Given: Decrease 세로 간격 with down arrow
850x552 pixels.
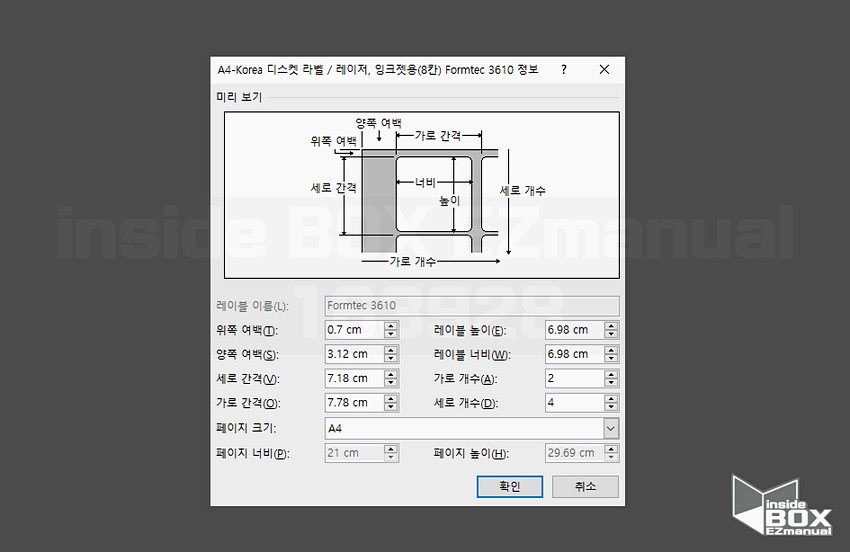Looking at the screenshot, I should point(391,383).
